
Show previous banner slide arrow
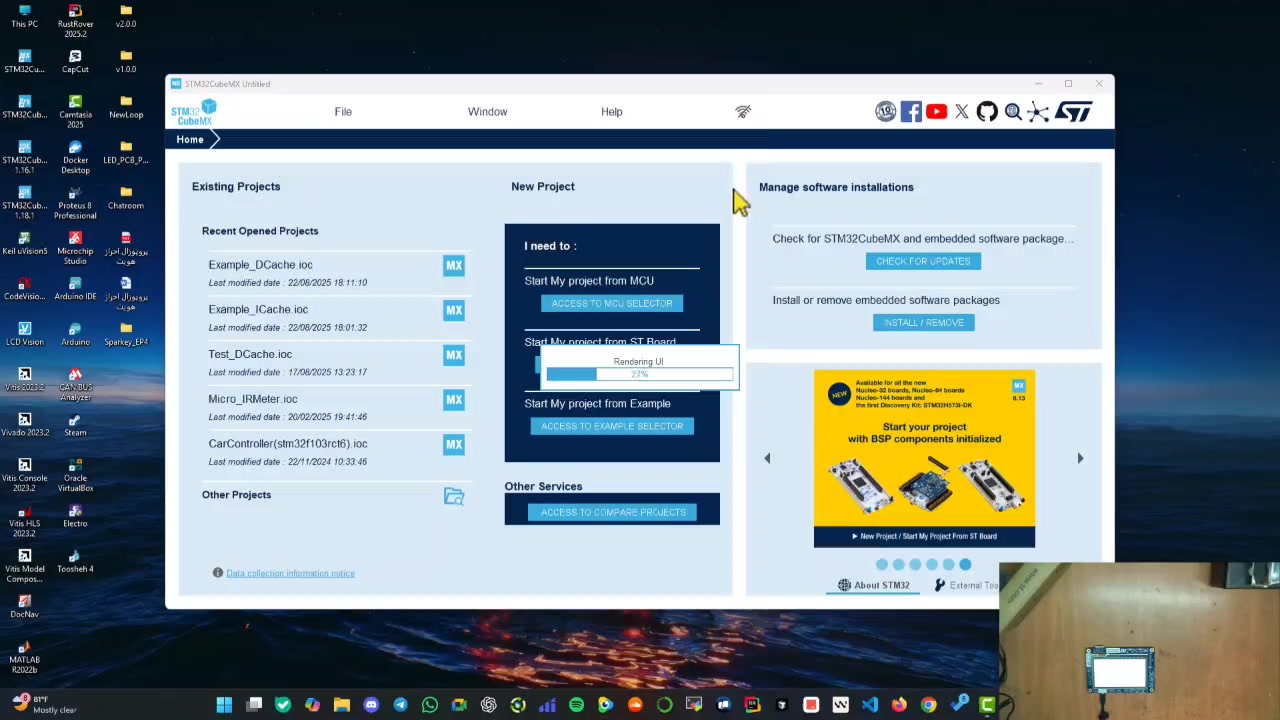click(767, 458)
